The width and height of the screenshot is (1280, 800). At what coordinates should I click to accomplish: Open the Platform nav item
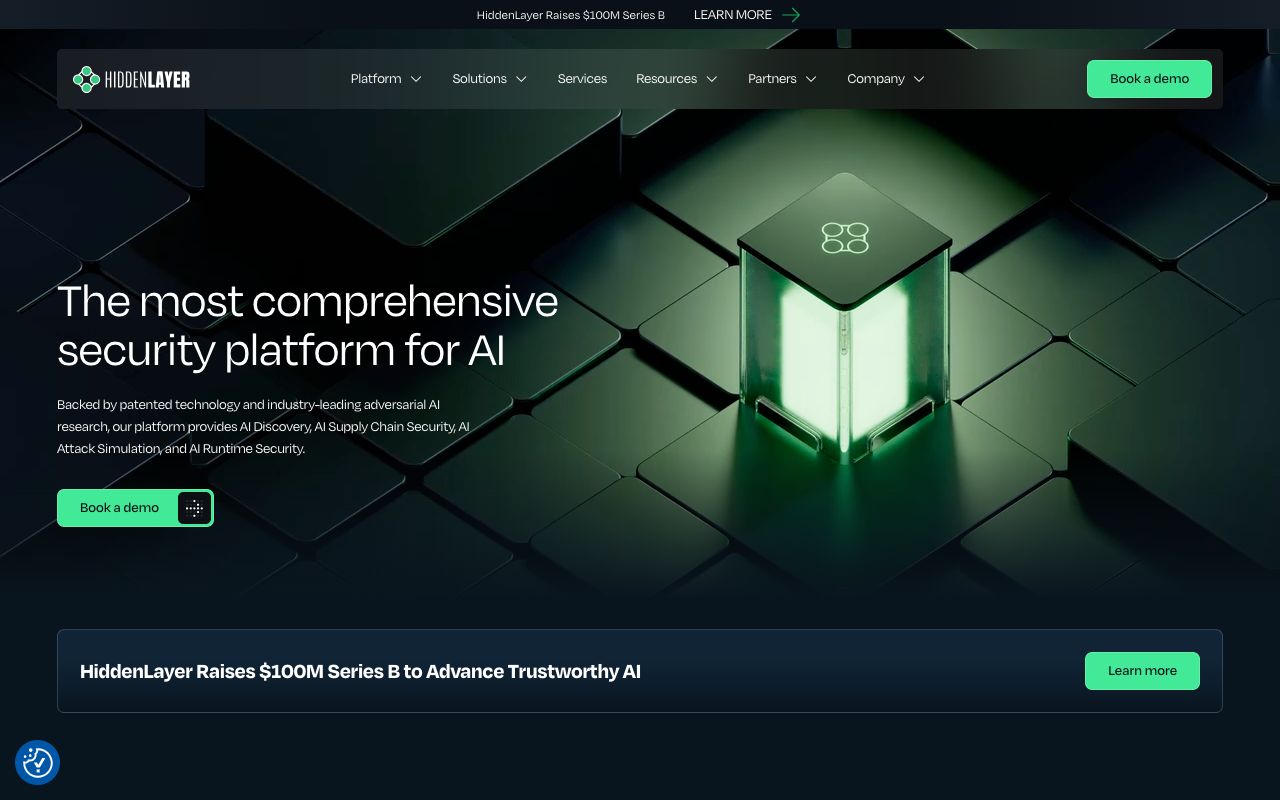click(x=376, y=79)
